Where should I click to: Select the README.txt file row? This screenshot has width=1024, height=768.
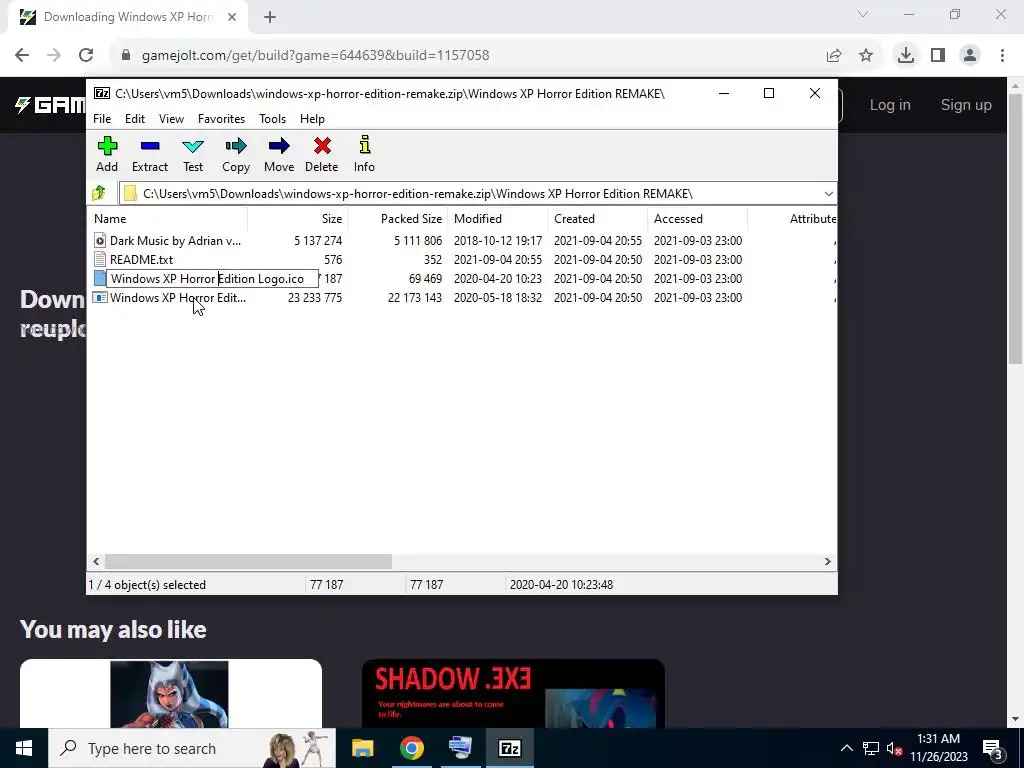tap(462, 259)
